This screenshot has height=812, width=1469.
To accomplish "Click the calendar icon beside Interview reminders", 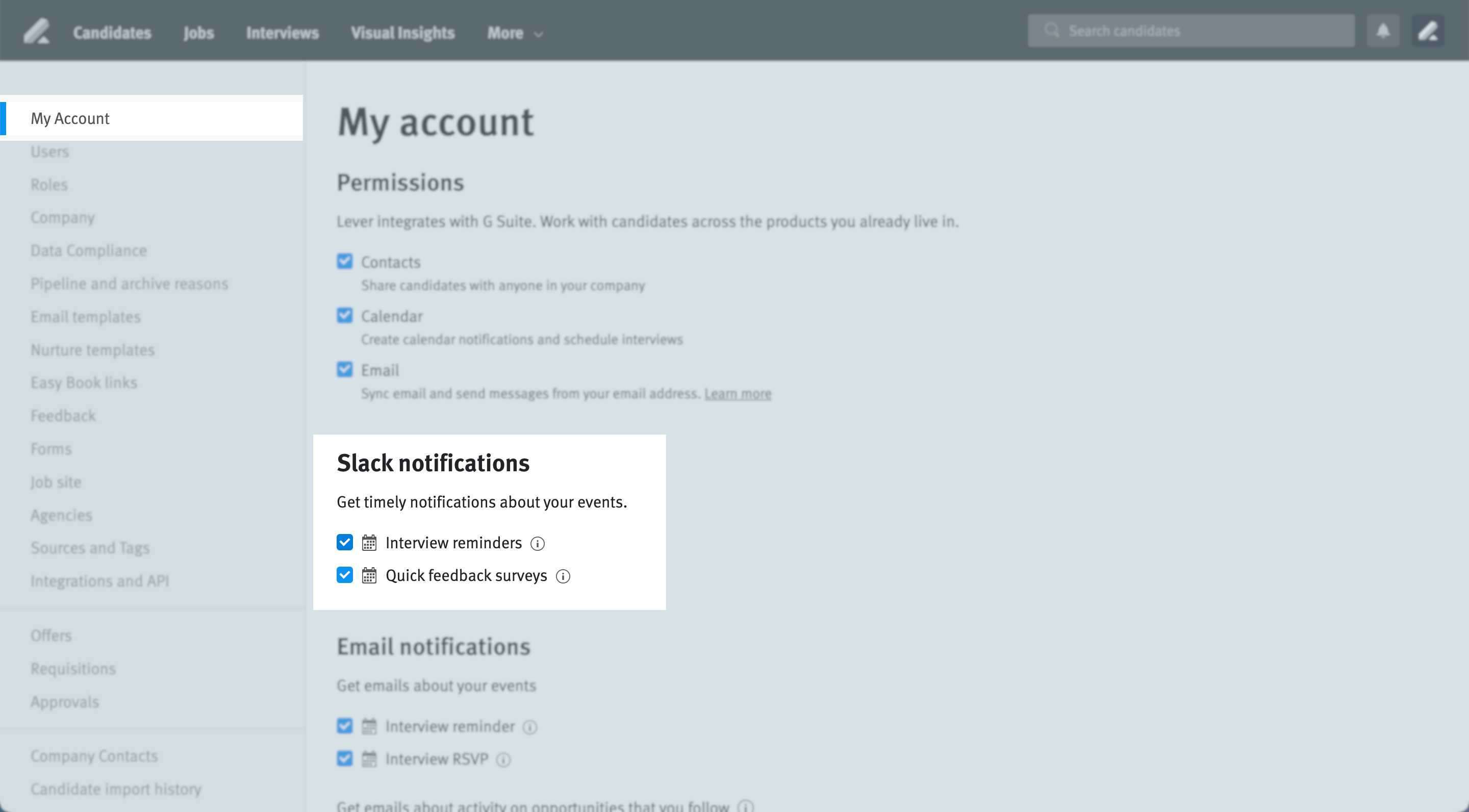I will pos(370,542).
